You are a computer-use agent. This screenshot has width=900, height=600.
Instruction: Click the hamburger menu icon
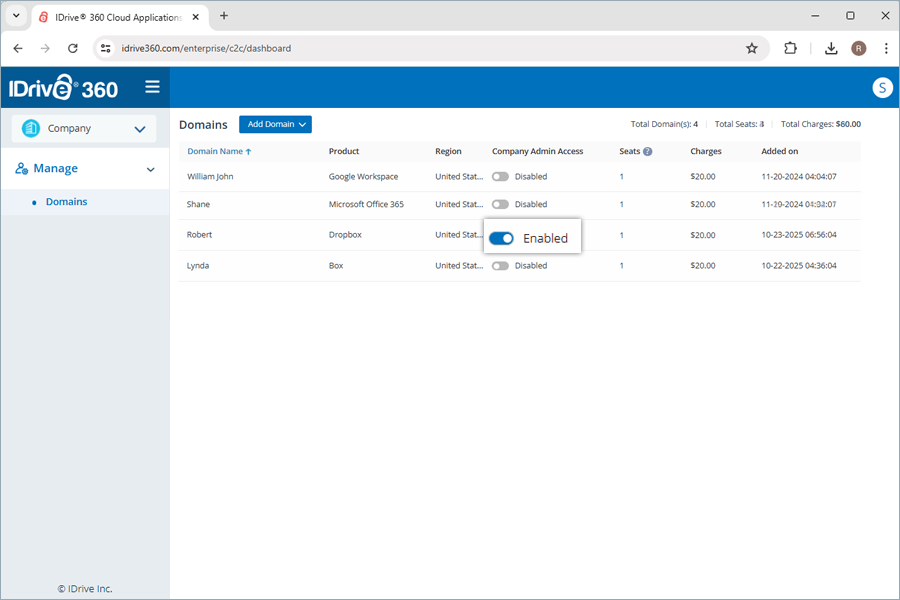point(152,87)
